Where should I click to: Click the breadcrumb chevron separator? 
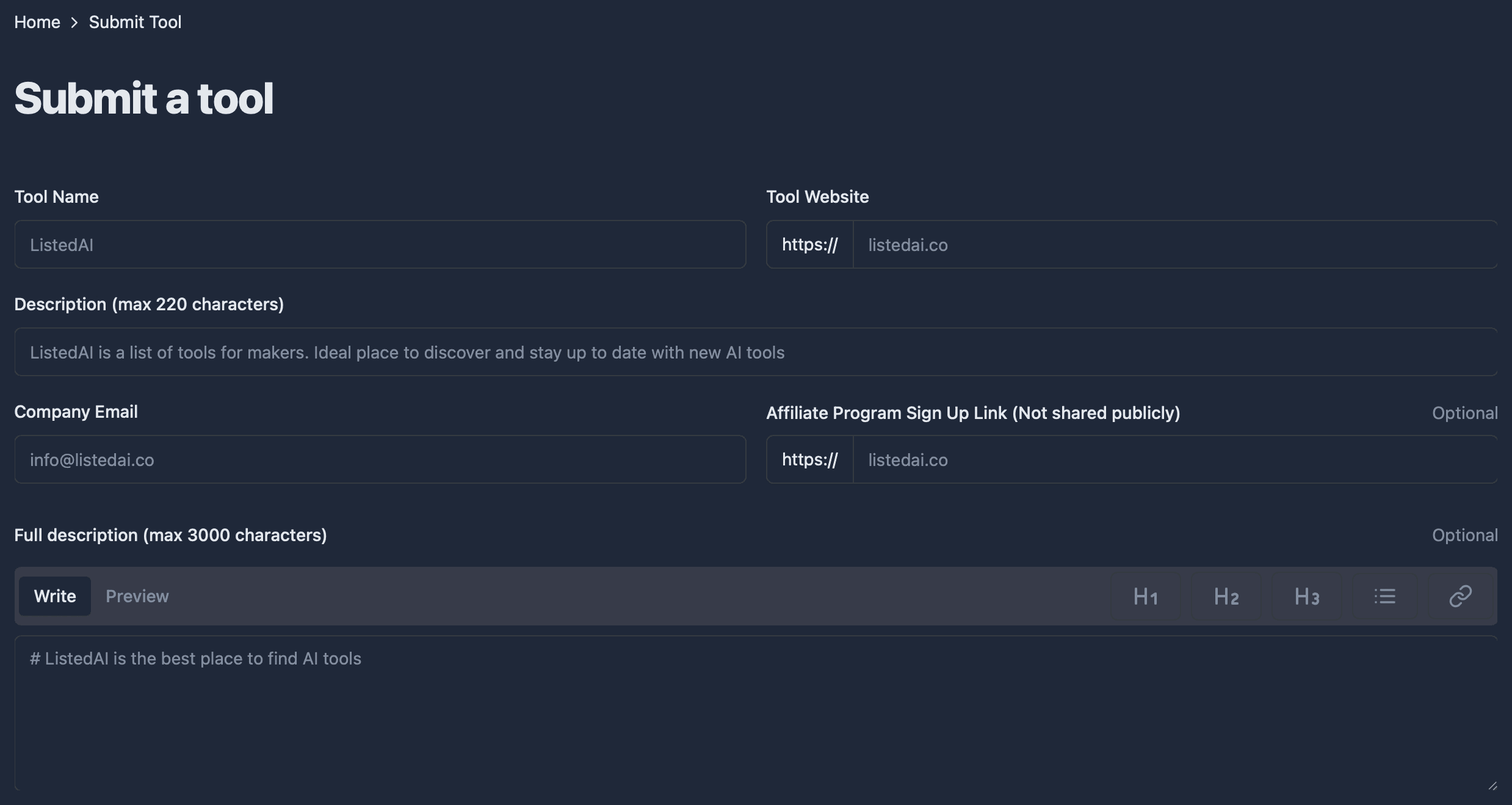click(74, 23)
